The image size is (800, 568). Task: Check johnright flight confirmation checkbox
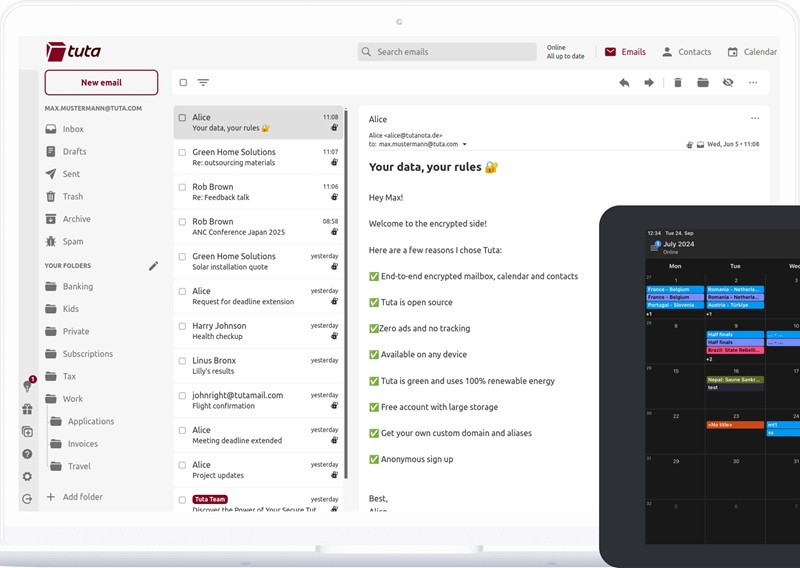tap(182, 396)
